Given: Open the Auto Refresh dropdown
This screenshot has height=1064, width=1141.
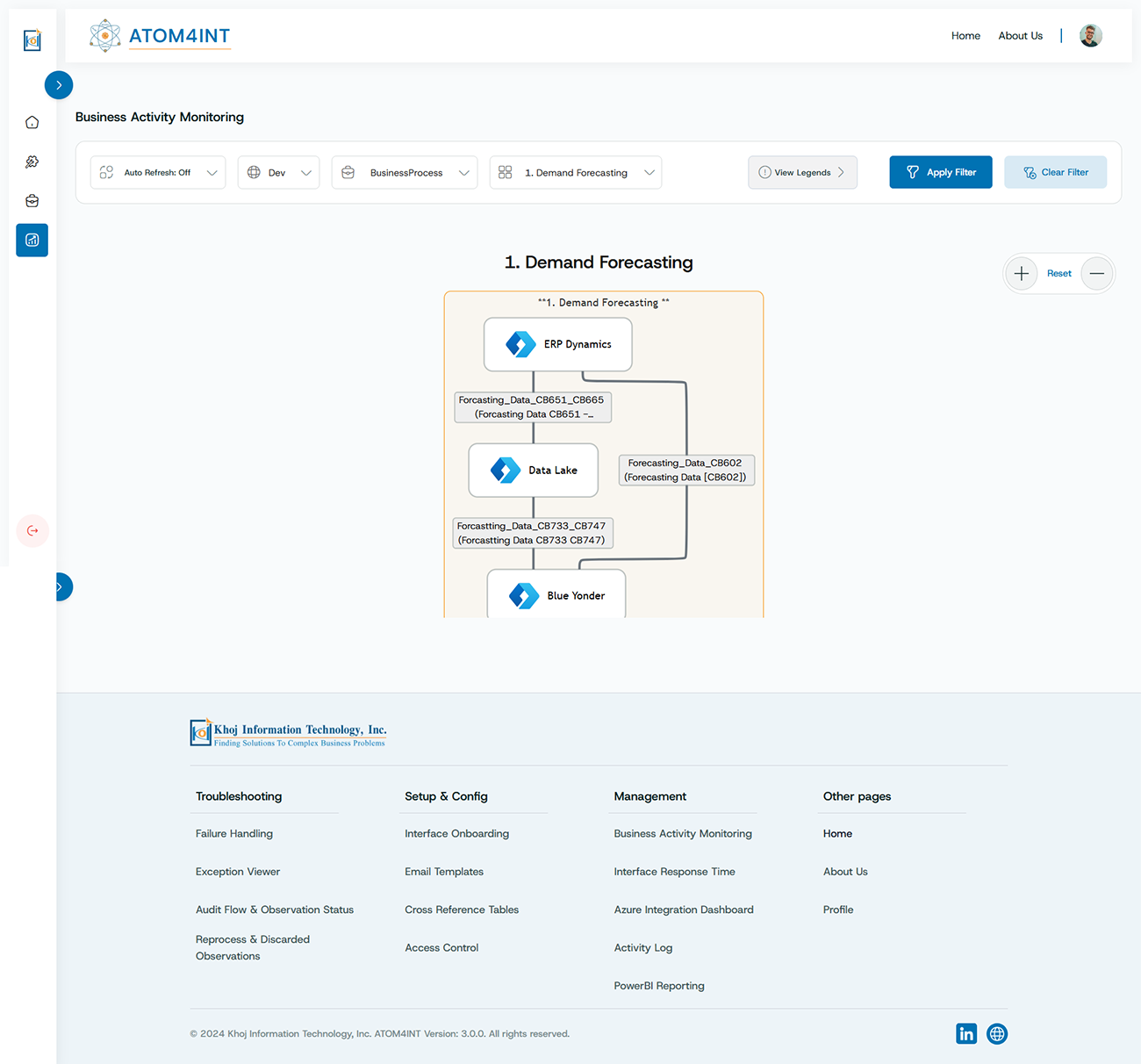Looking at the screenshot, I should click(158, 173).
